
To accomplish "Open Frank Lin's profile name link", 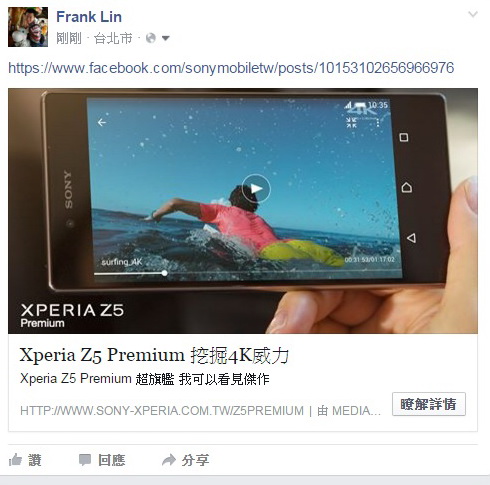I will [x=89, y=17].
